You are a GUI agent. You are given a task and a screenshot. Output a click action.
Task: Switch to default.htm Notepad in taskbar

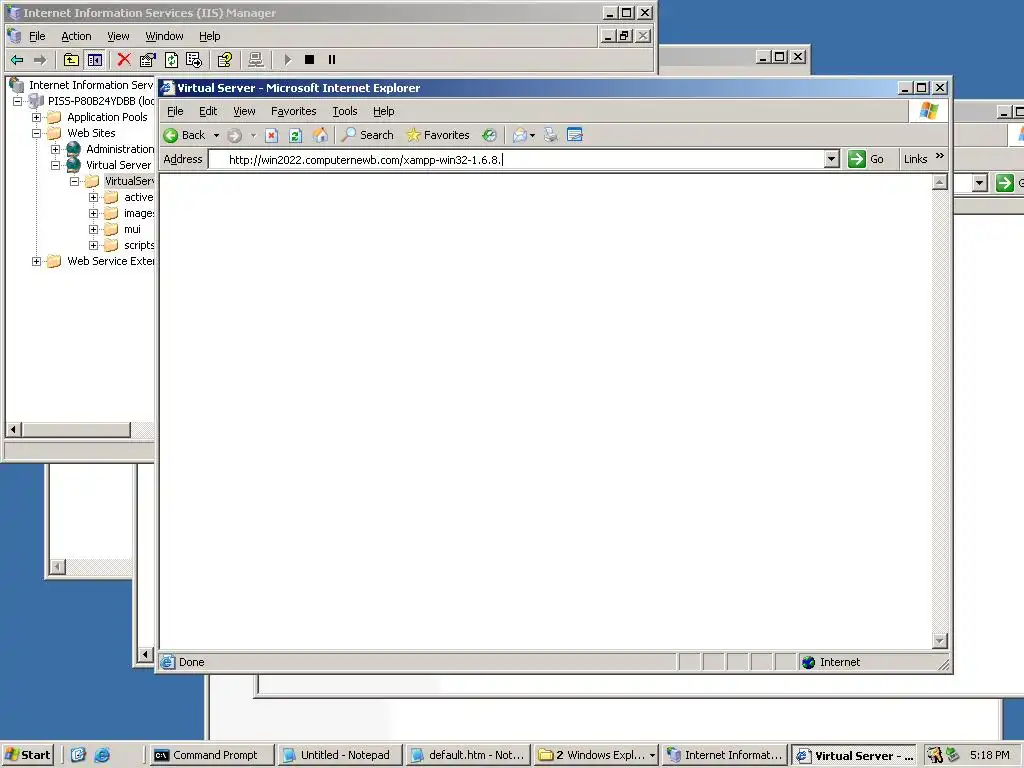point(467,755)
